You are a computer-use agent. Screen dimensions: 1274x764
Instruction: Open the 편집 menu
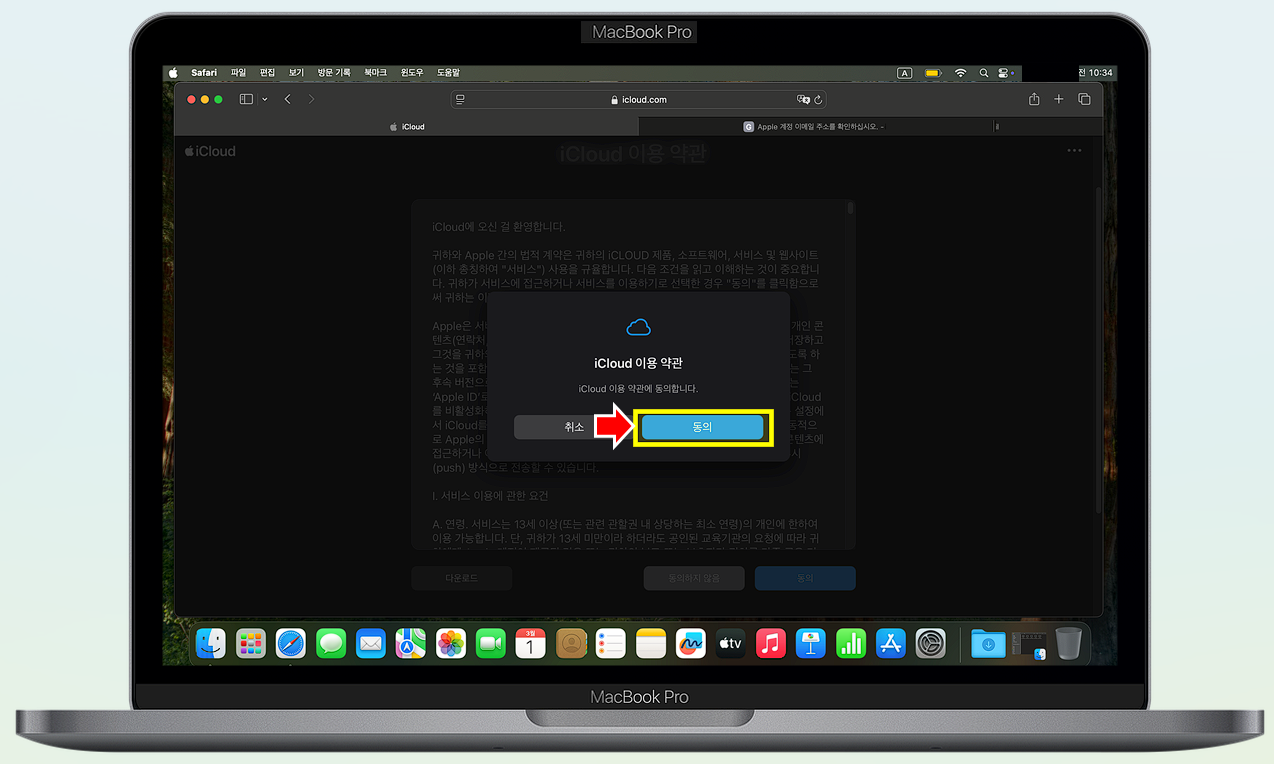[x=267, y=73]
